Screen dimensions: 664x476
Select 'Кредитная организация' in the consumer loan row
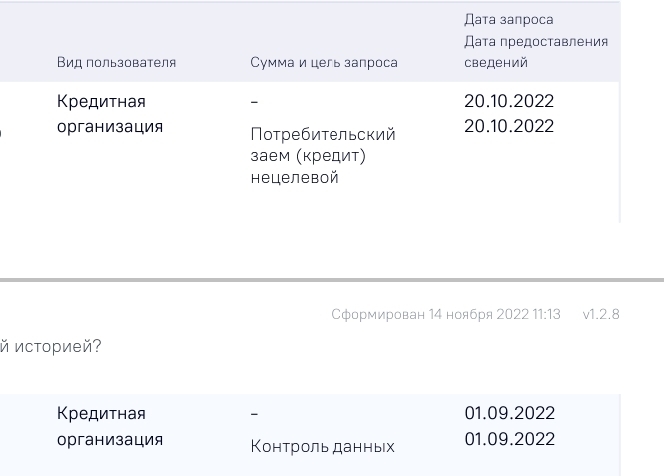click(x=110, y=114)
